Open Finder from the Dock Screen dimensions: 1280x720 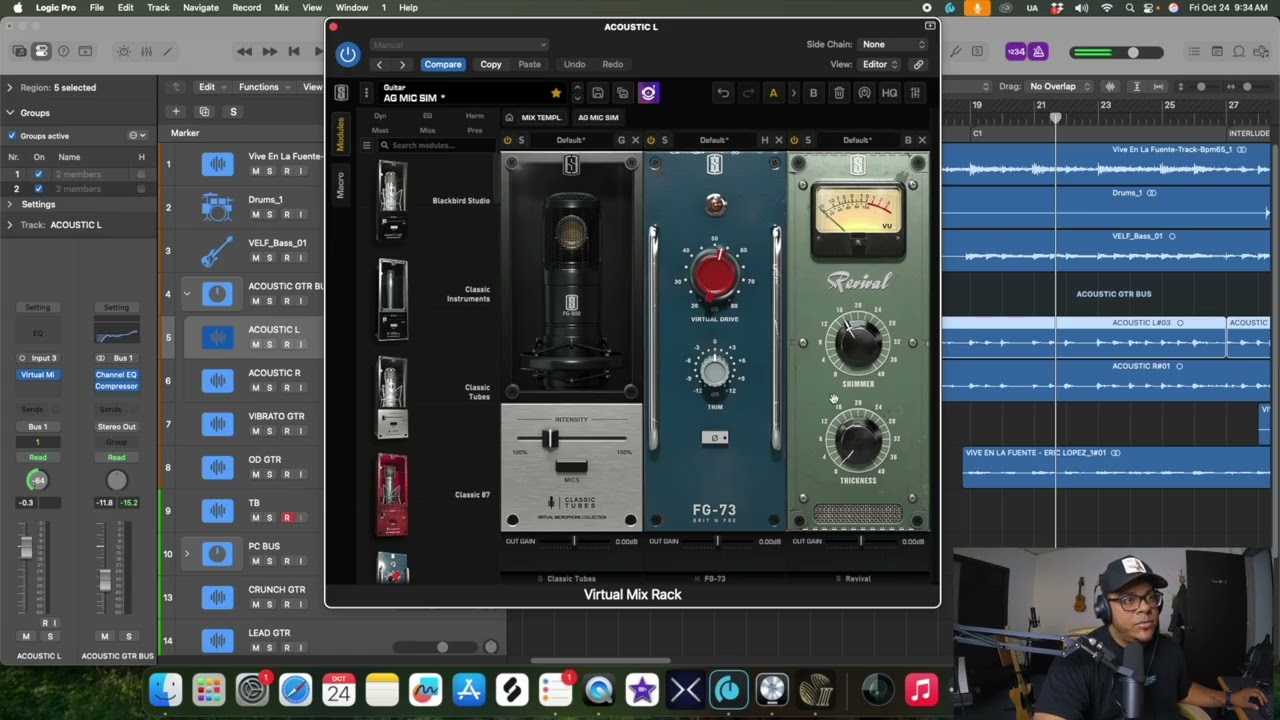(166, 690)
